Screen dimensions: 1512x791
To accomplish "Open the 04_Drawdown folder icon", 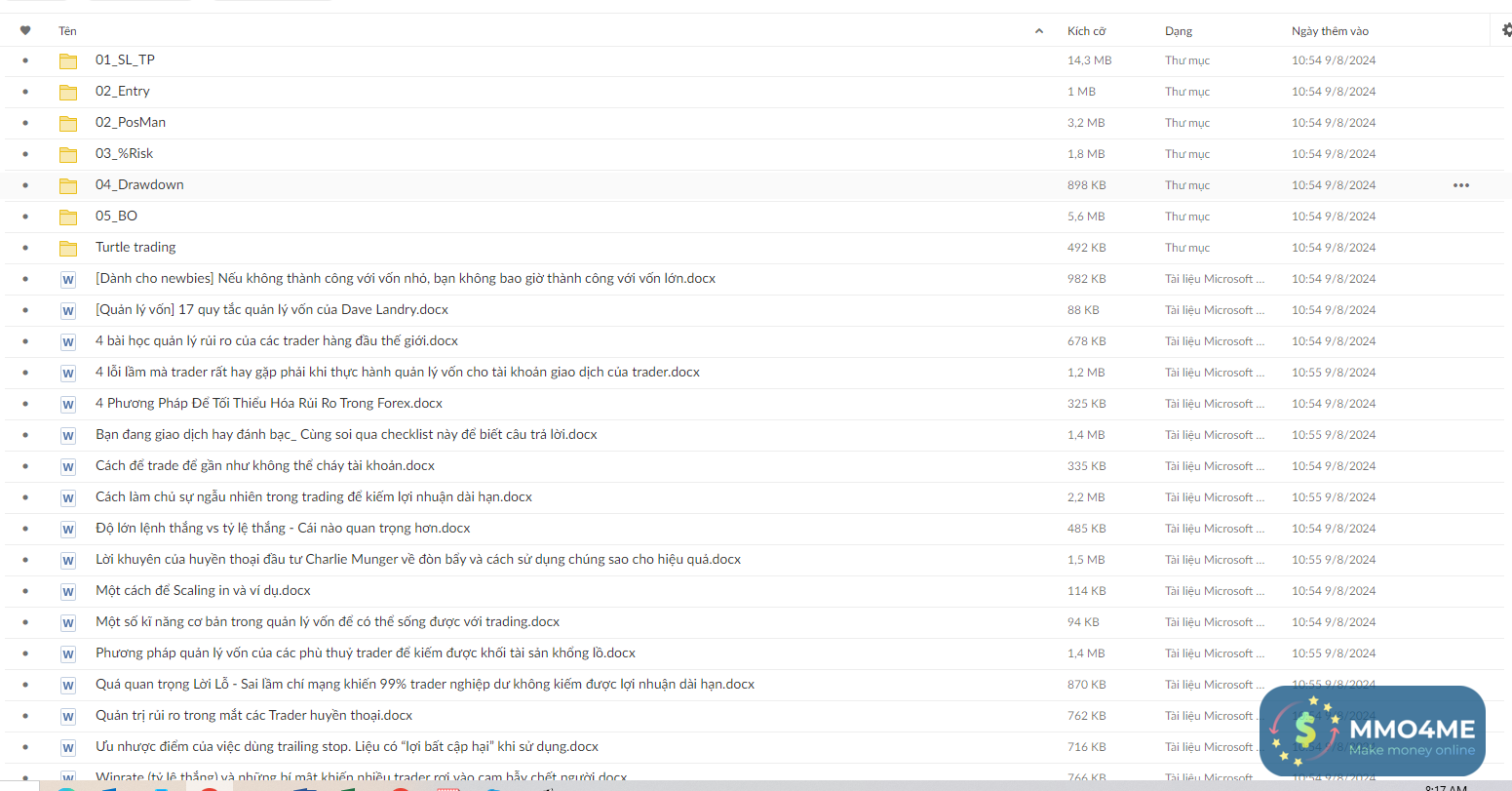I will (68, 186).
